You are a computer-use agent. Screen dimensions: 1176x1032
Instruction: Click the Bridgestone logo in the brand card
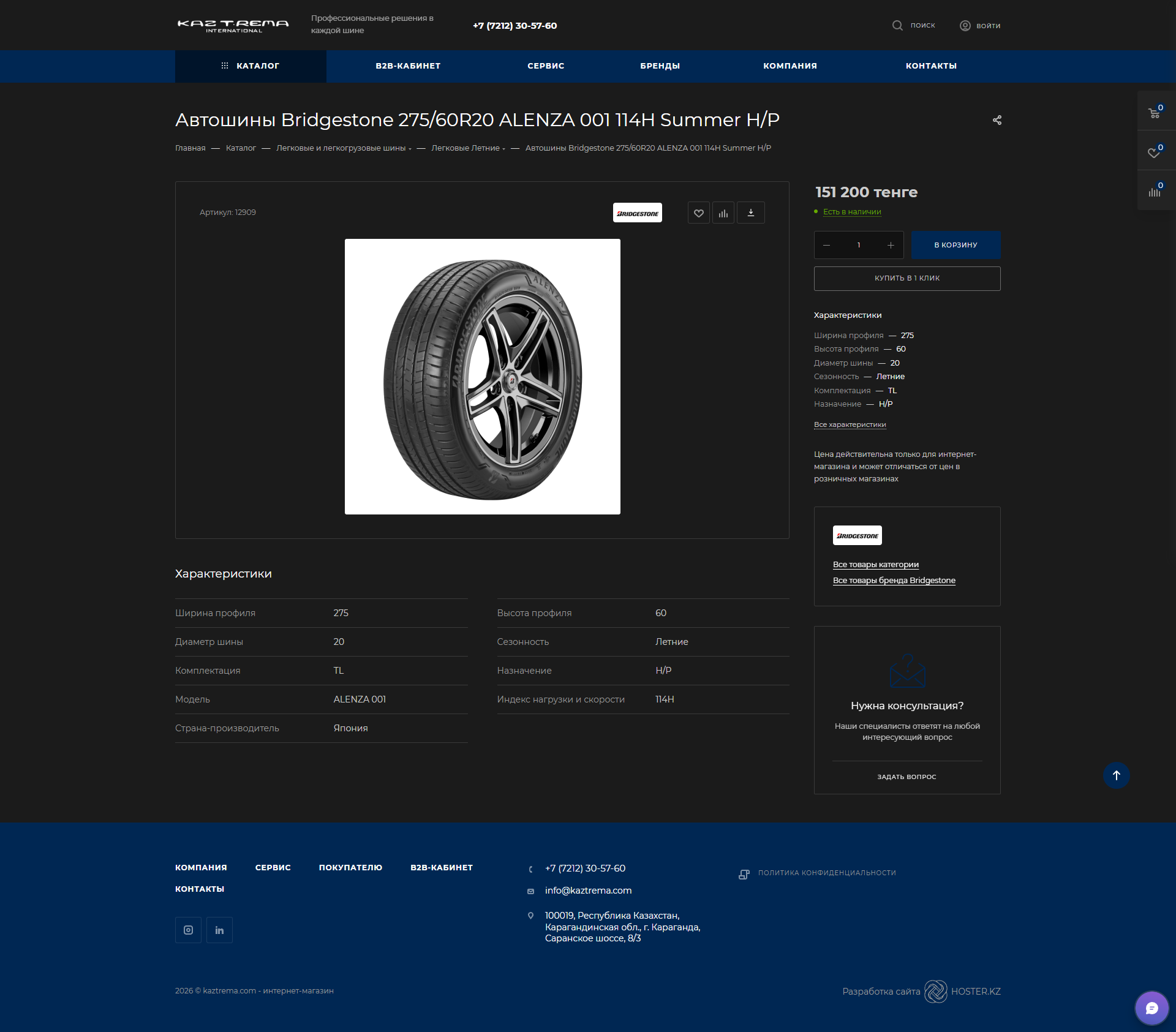click(x=858, y=535)
